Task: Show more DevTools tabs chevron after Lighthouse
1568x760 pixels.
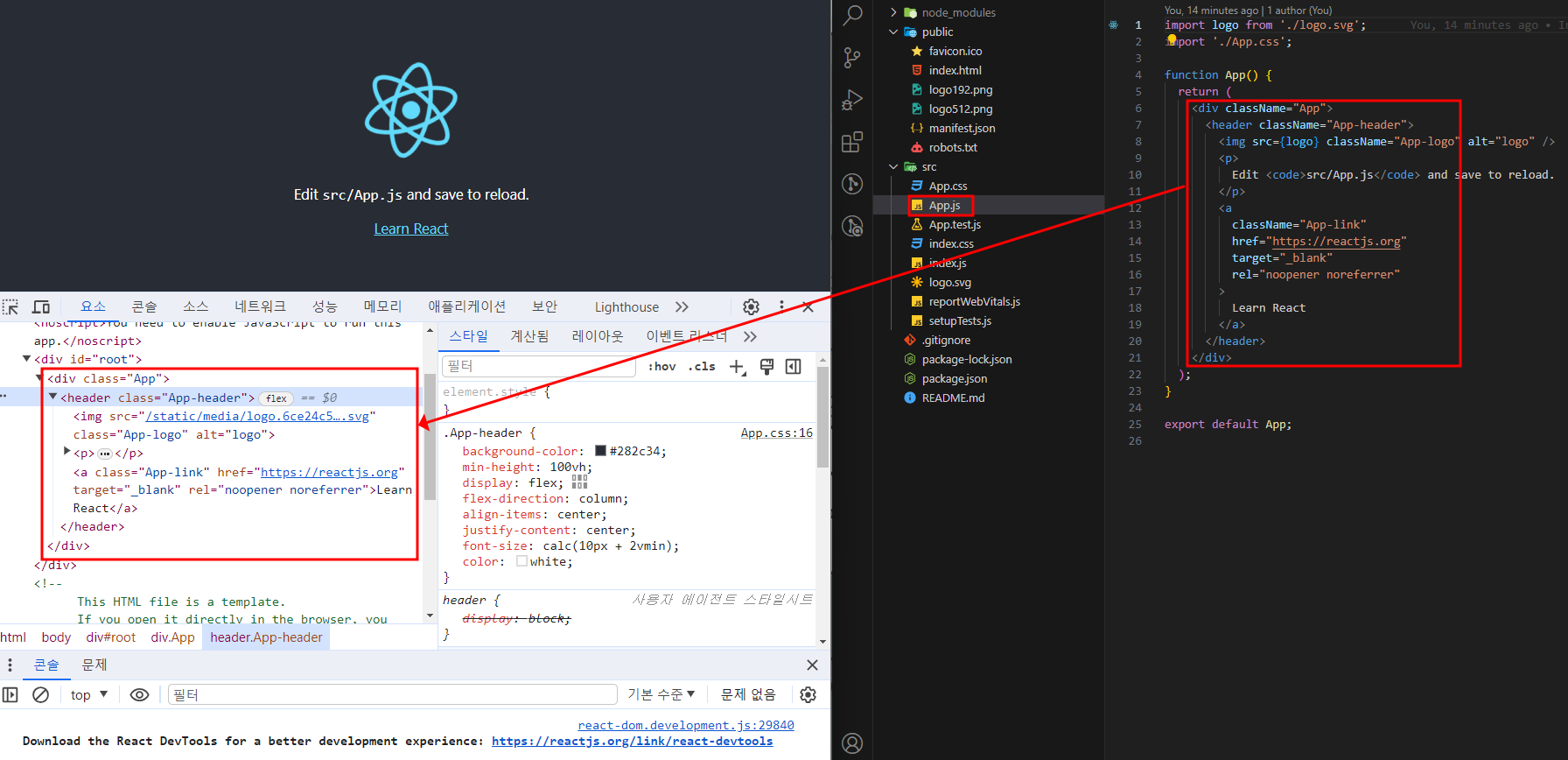Action: pos(682,306)
